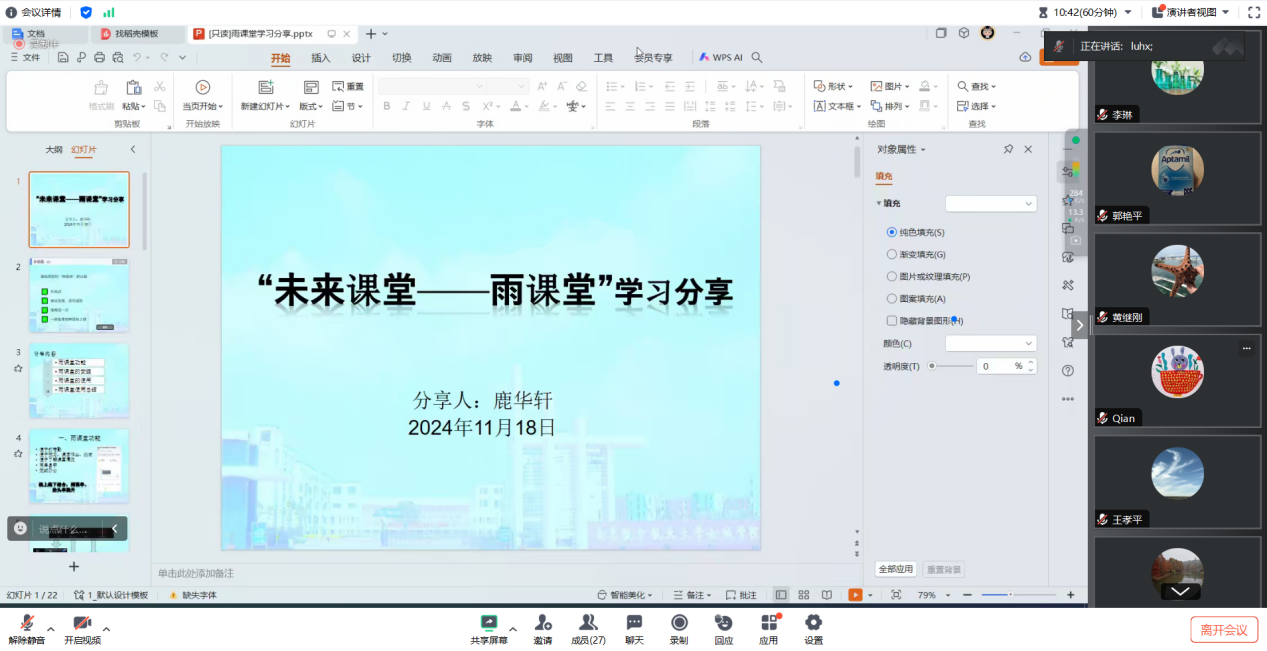Screen dimensions: 1267x651
Task: Pin the 对象属性 panel with pushpin icon
Action: click(1008, 149)
